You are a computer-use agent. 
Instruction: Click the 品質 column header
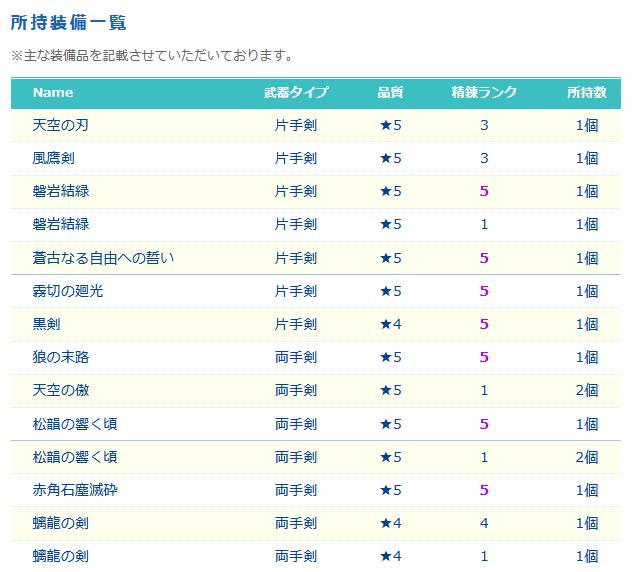point(390,92)
